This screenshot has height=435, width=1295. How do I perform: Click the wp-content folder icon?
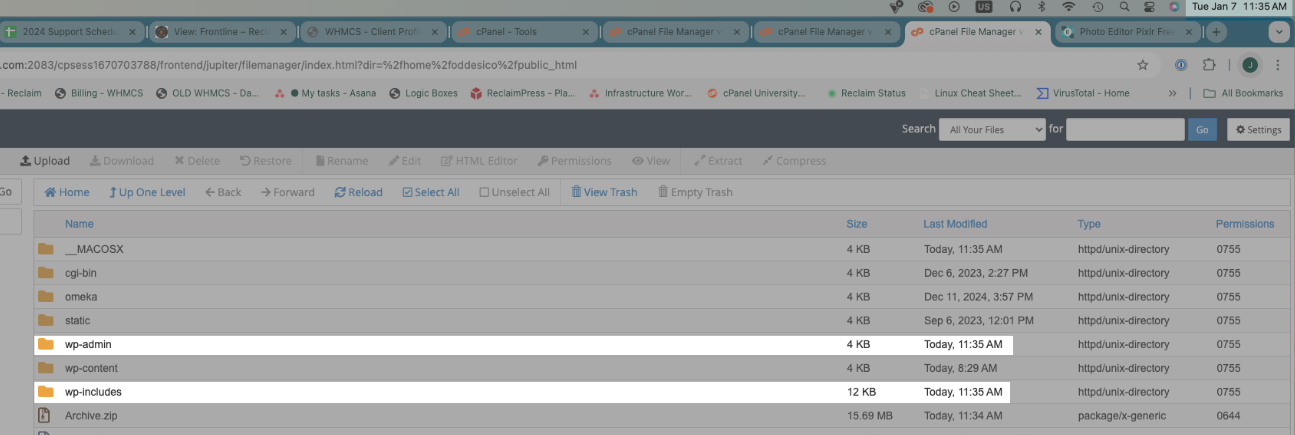pyautogui.click(x=45, y=368)
